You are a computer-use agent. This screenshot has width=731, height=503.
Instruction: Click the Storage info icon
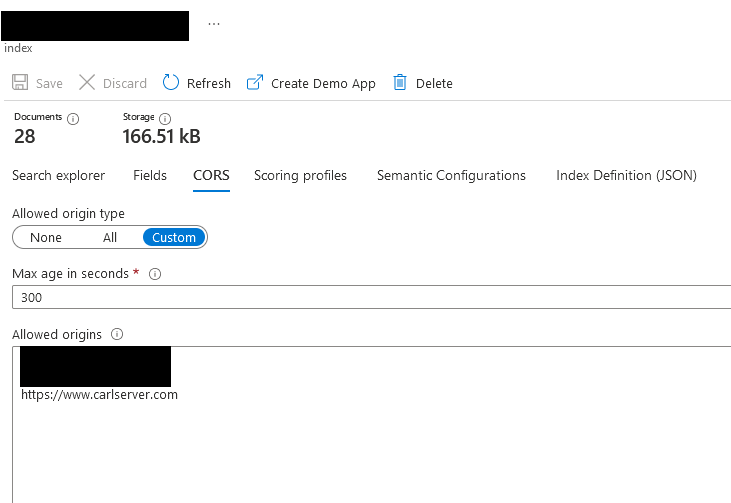pyautogui.click(x=165, y=118)
